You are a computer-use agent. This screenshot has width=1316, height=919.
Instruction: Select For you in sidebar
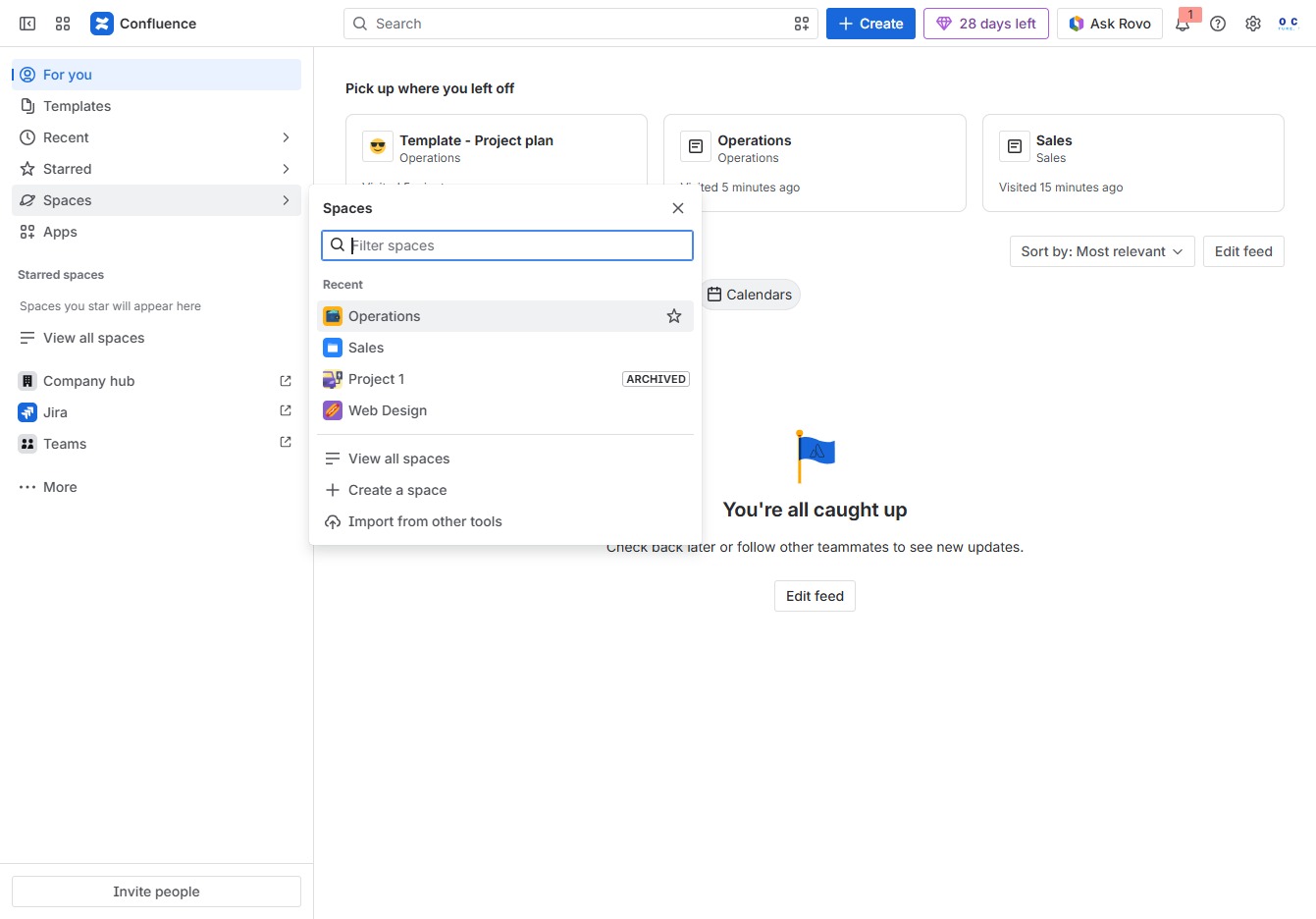coord(156,75)
